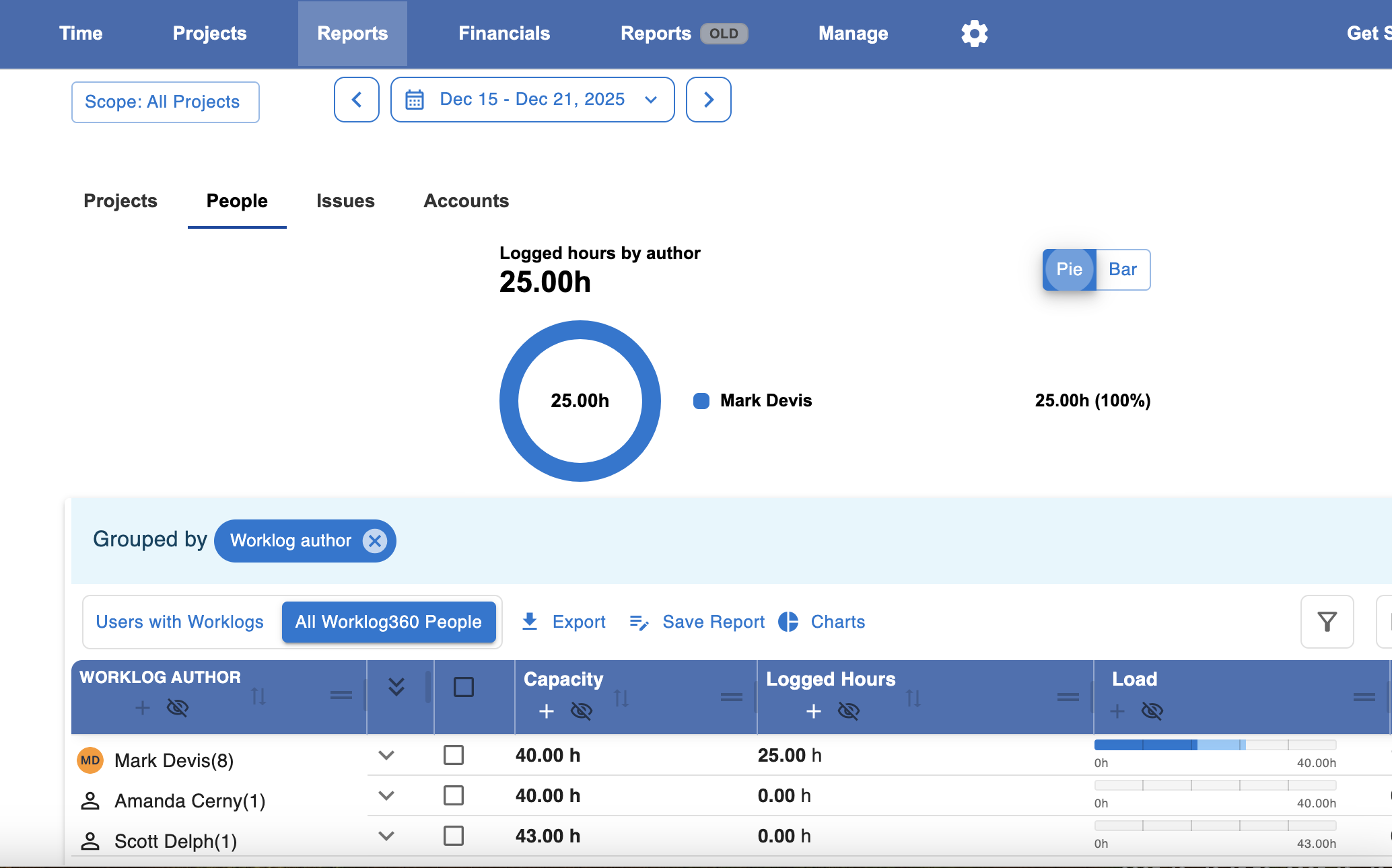Open the filter funnel icon

(x=1327, y=622)
